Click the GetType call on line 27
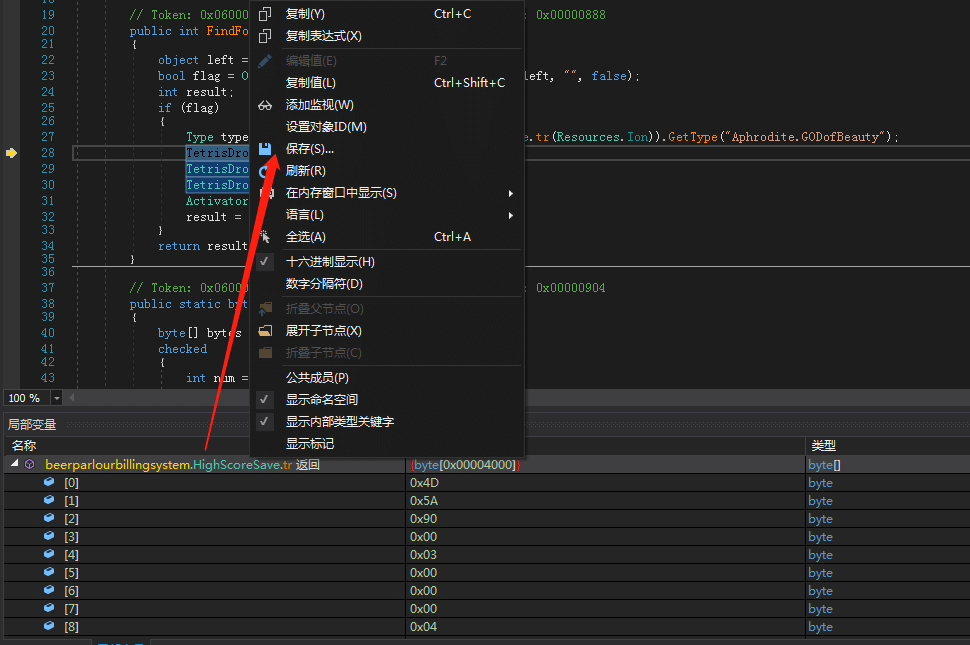970x645 pixels. click(692, 137)
